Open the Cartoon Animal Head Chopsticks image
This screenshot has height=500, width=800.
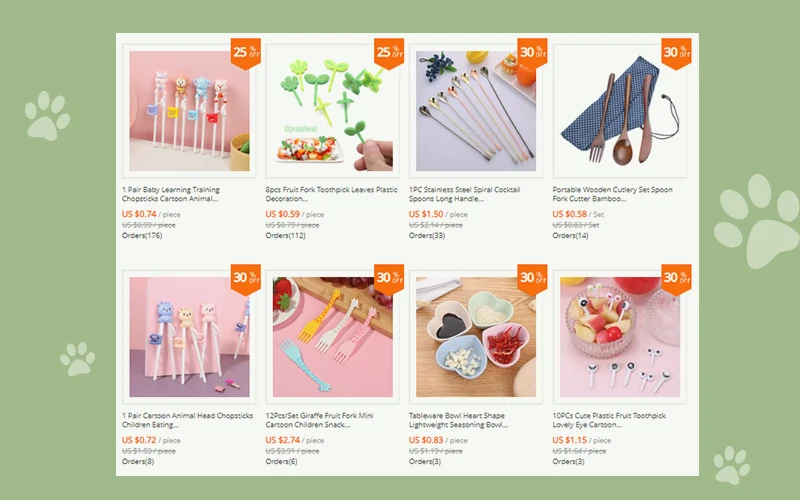pyautogui.click(x=189, y=337)
